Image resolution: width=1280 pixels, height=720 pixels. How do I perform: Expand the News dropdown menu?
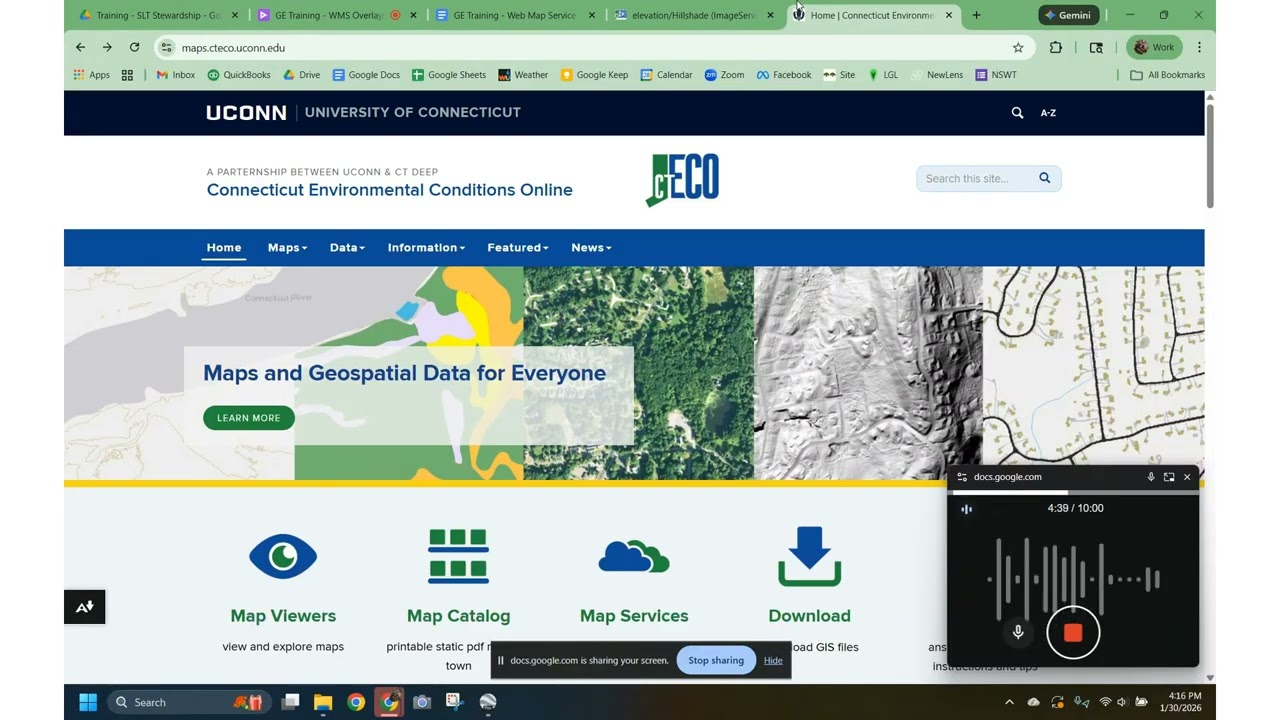tap(591, 247)
